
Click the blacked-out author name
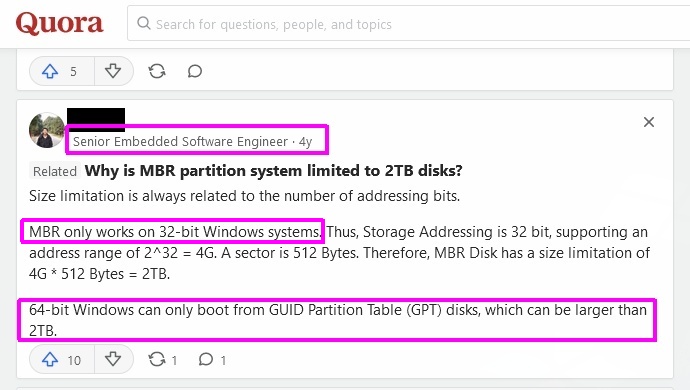(96, 119)
